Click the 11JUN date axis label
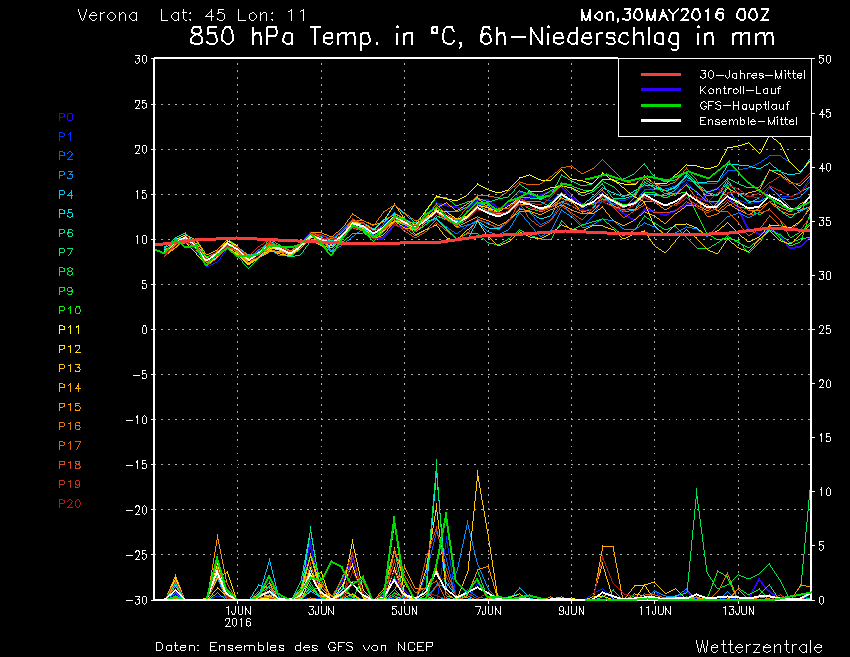Image resolution: width=850 pixels, height=657 pixels. point(655,611)
